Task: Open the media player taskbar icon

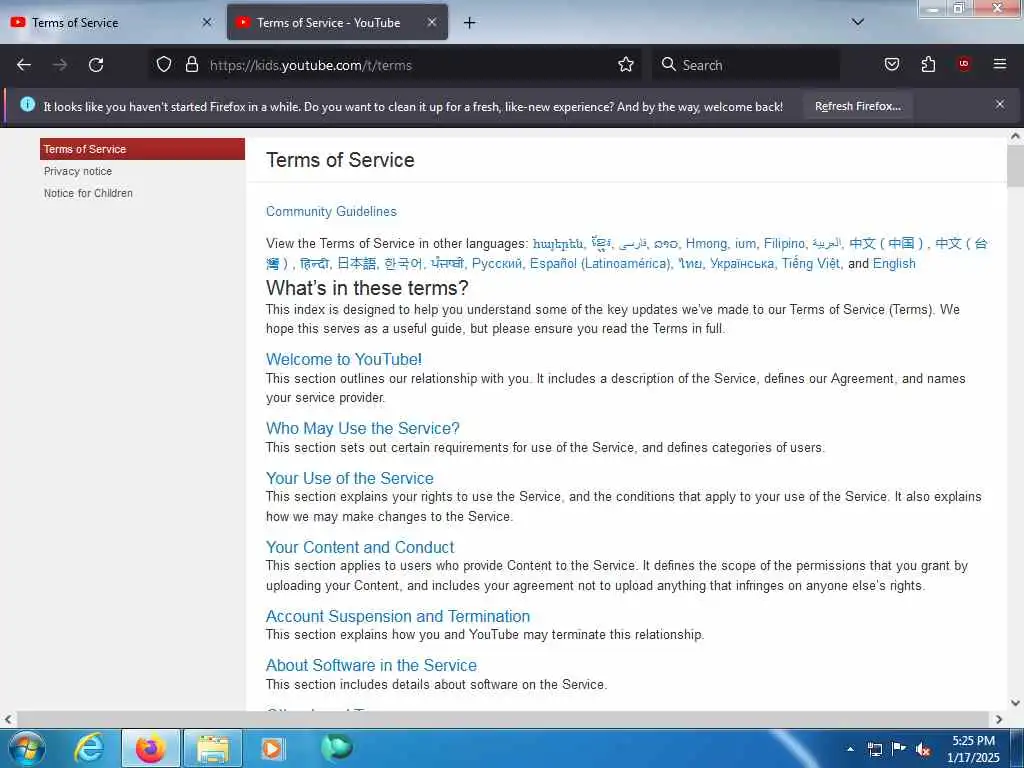Action: coord(272,748)
